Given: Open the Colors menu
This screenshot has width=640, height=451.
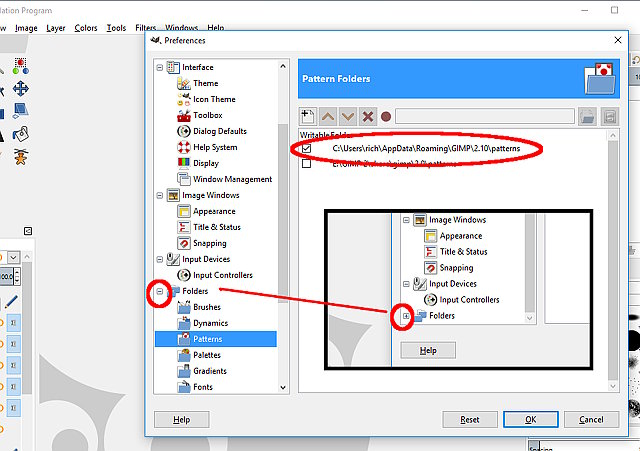Looking at the screenshot, I should point(86,28).
